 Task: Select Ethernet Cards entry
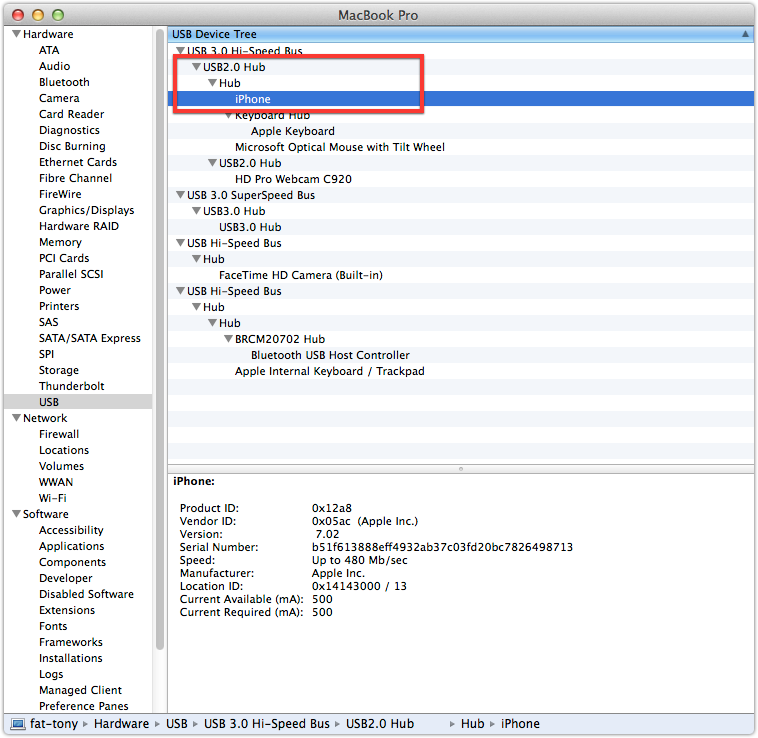pos(78,162)
